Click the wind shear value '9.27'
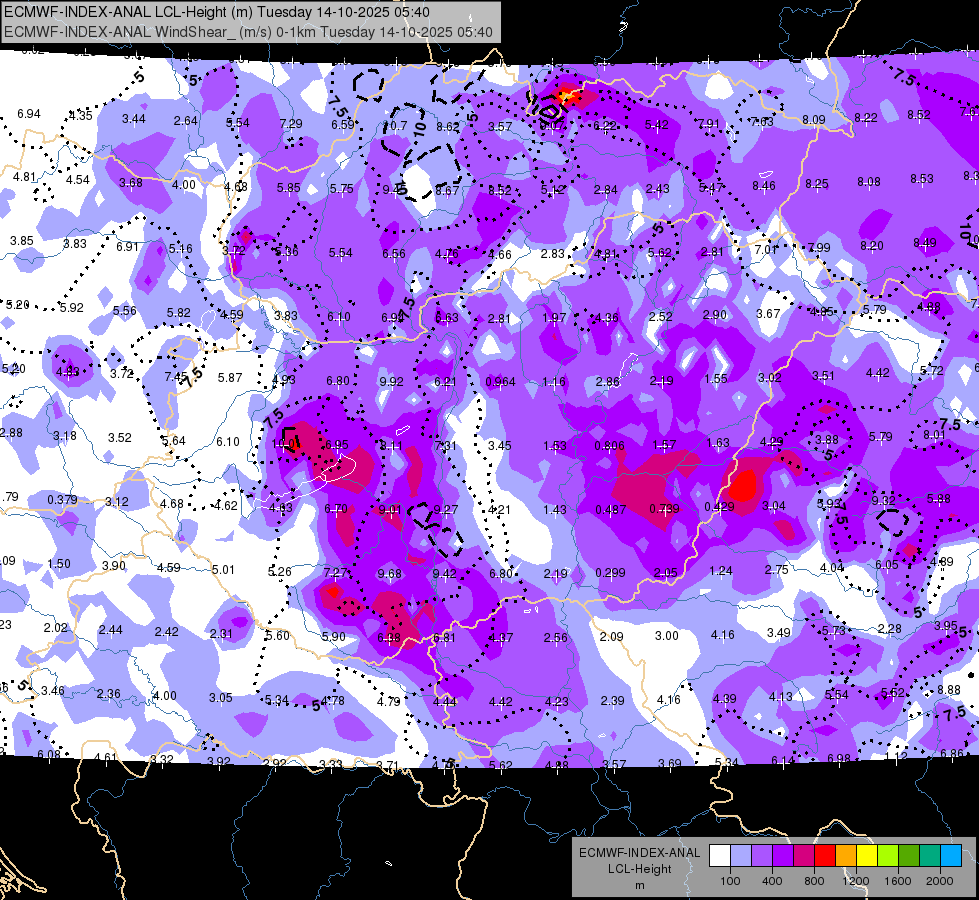Viewport: 979px width, 900px height. [x=446, y=510]
